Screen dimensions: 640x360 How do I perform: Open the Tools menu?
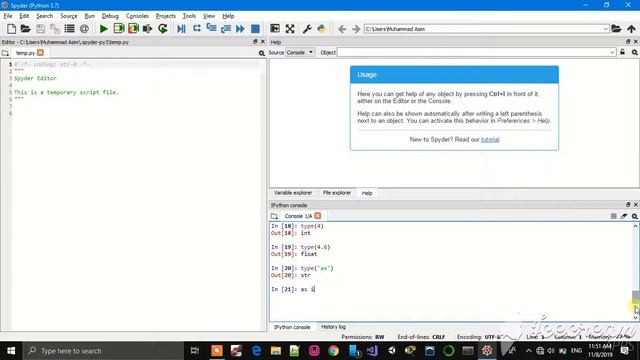[x=189, y=16]
